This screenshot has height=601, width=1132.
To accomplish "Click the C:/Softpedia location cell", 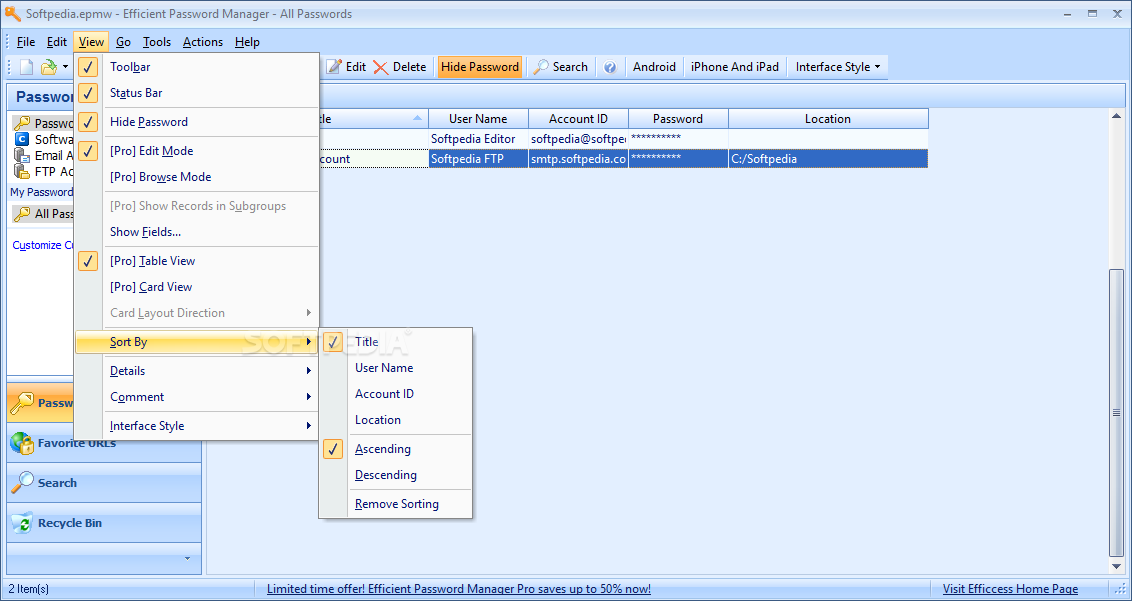I will tap(828, 159).
